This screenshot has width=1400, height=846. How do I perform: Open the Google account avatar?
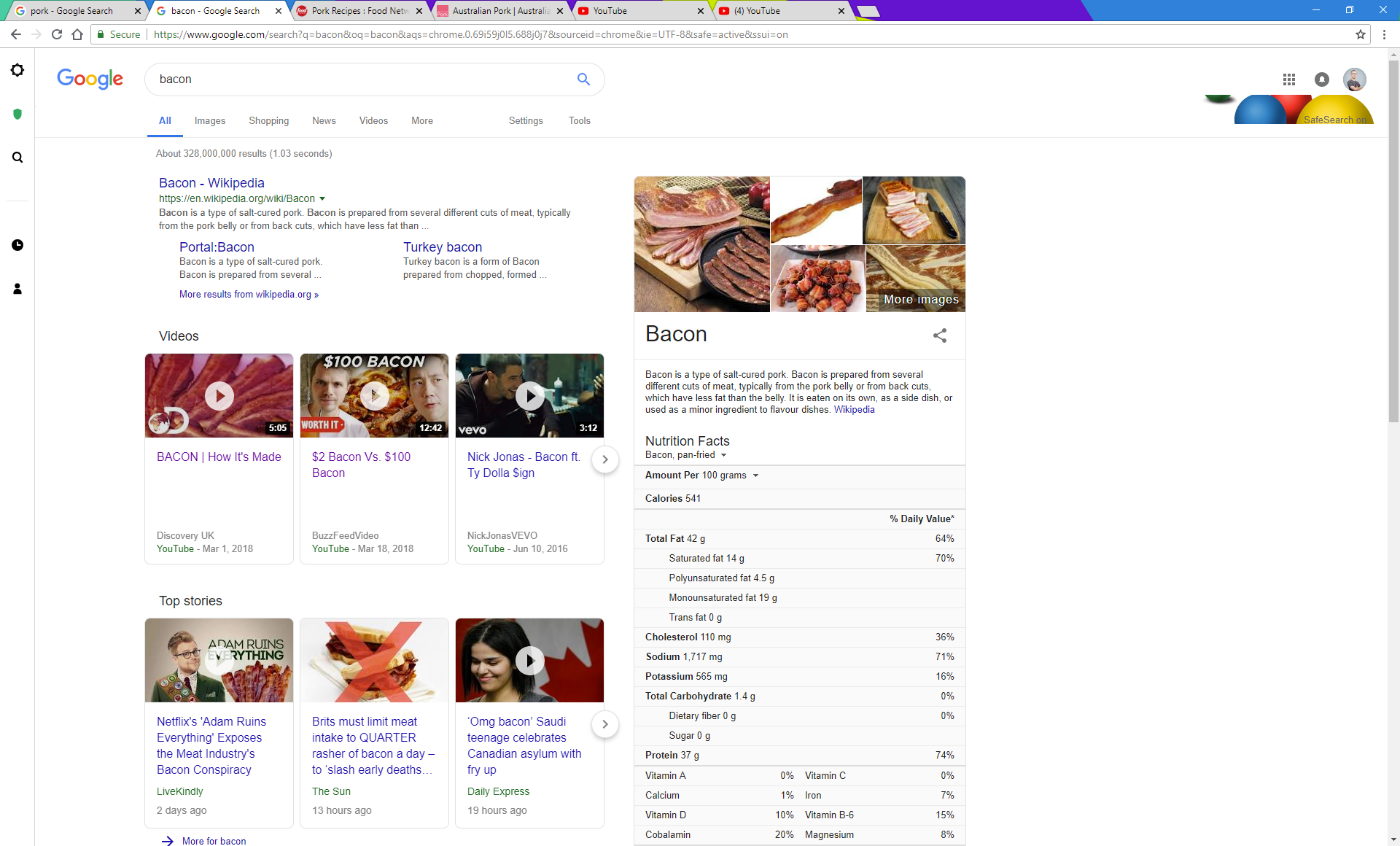pos(1355,79)
